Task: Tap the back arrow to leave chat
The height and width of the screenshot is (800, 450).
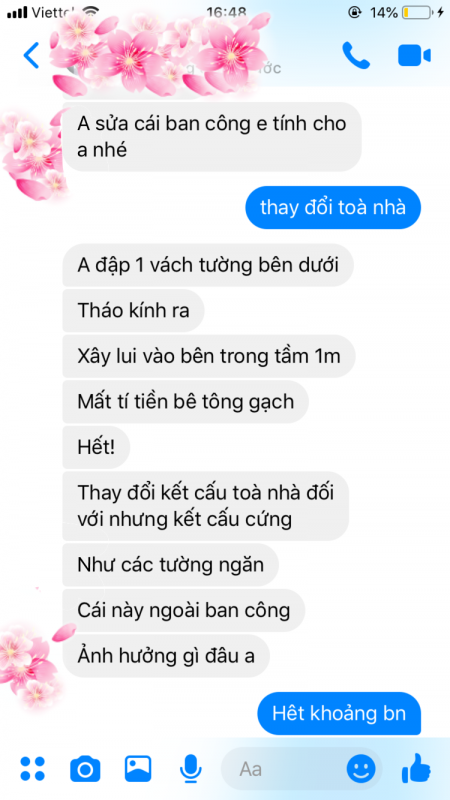Action: 31,56
